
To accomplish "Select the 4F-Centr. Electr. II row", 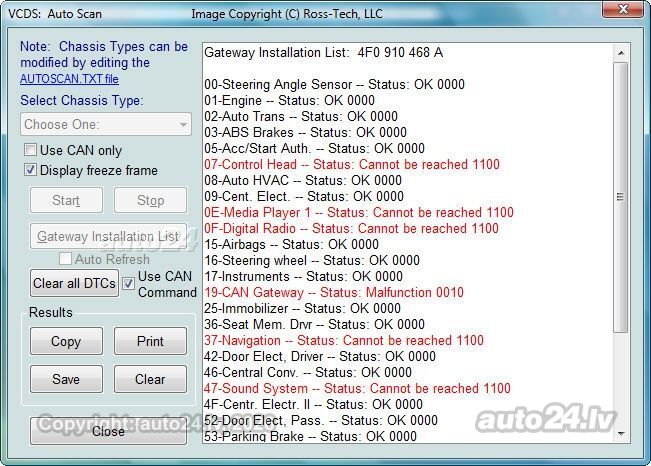I will click(313, 404).
